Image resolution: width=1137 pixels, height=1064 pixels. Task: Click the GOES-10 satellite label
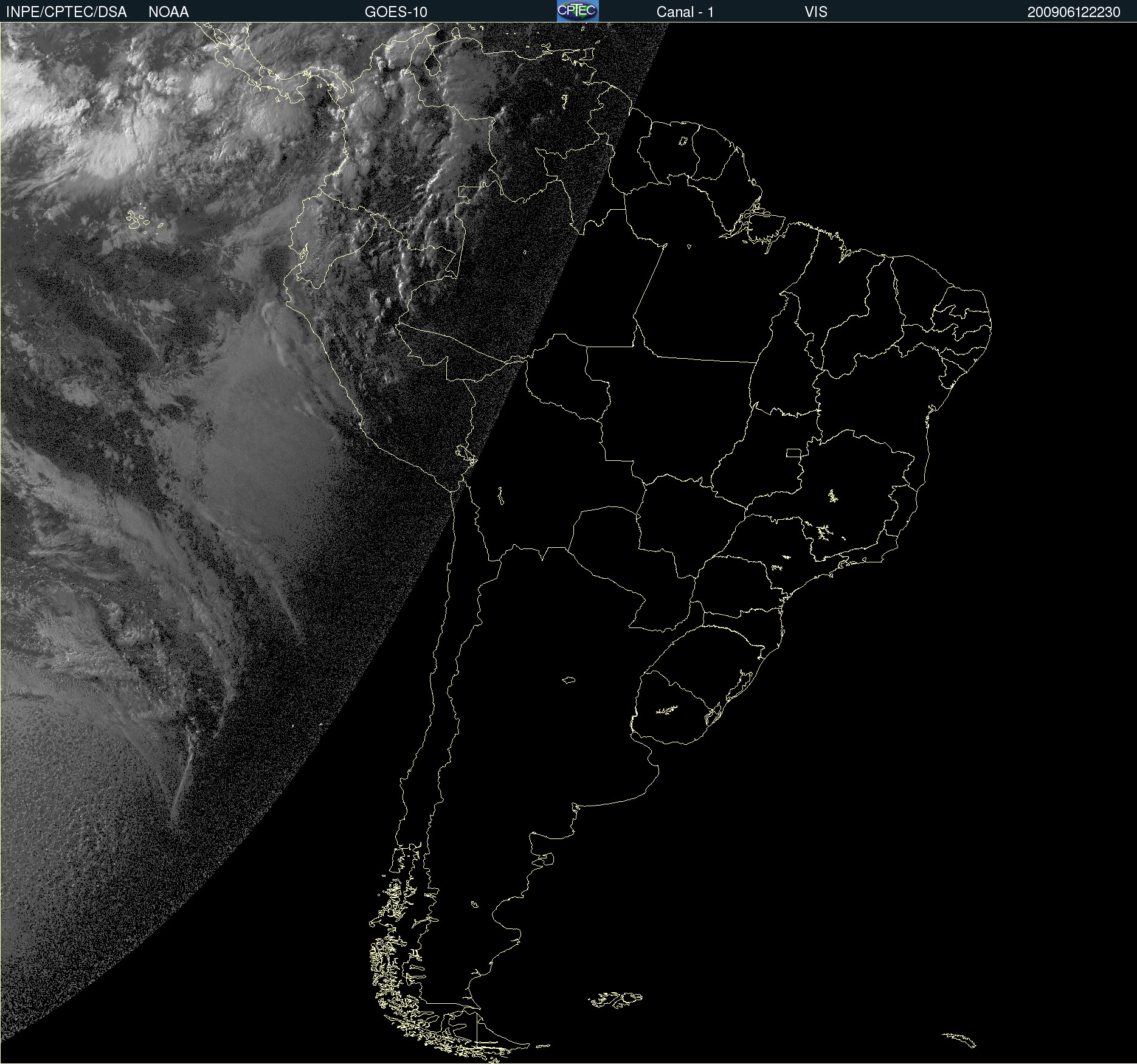tap(396, 12)
